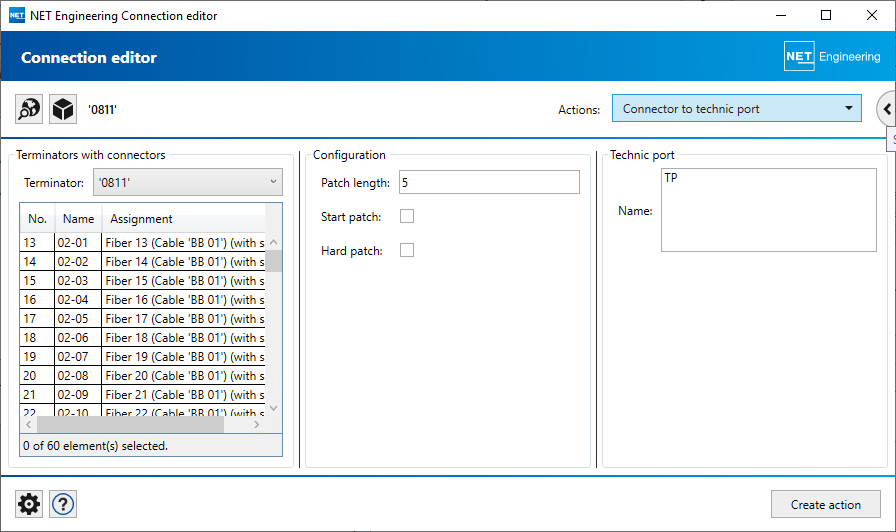Screen dimensions: 896x532
Task: Open the settings gear icon
Action: tap(29, 504)
